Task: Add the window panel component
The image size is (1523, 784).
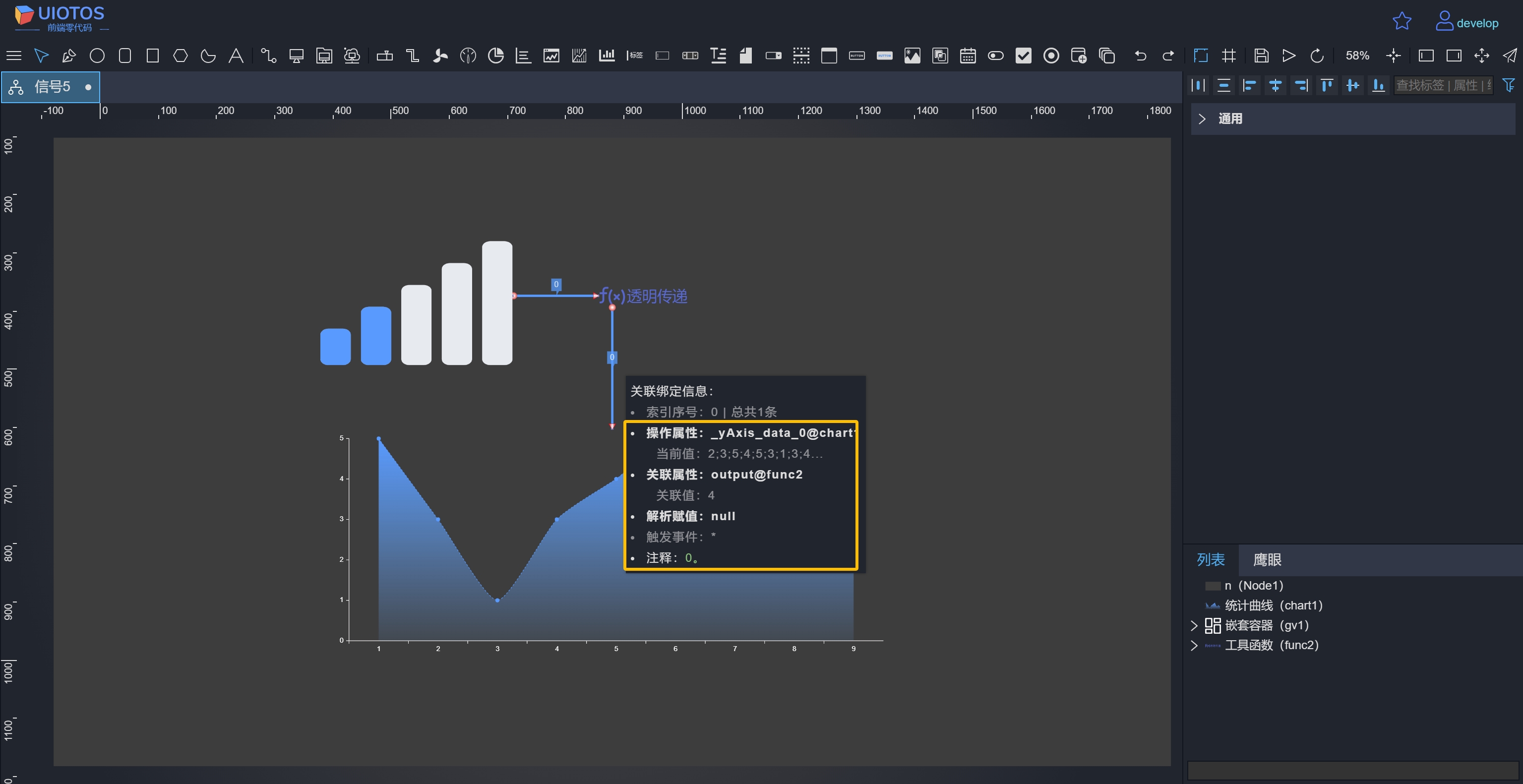Action: (x=829, y=56)
